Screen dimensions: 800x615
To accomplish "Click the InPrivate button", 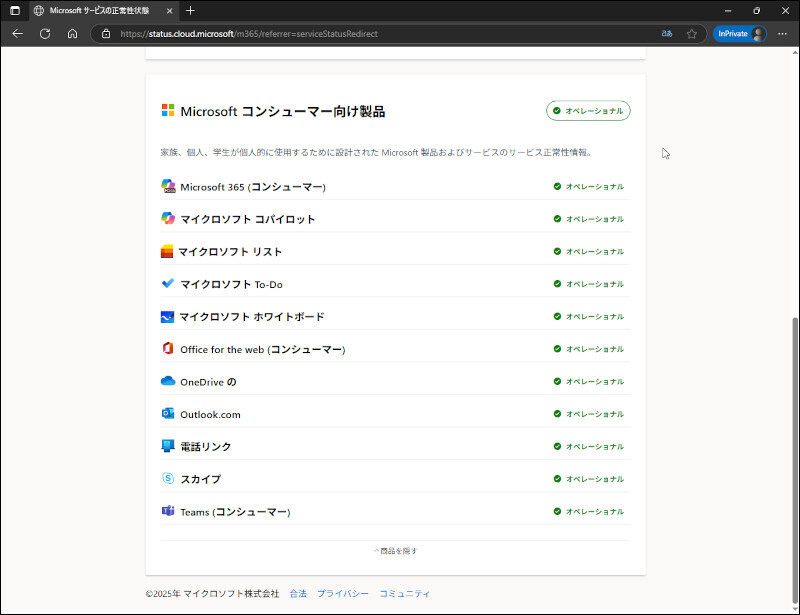I will coord(739,34).
